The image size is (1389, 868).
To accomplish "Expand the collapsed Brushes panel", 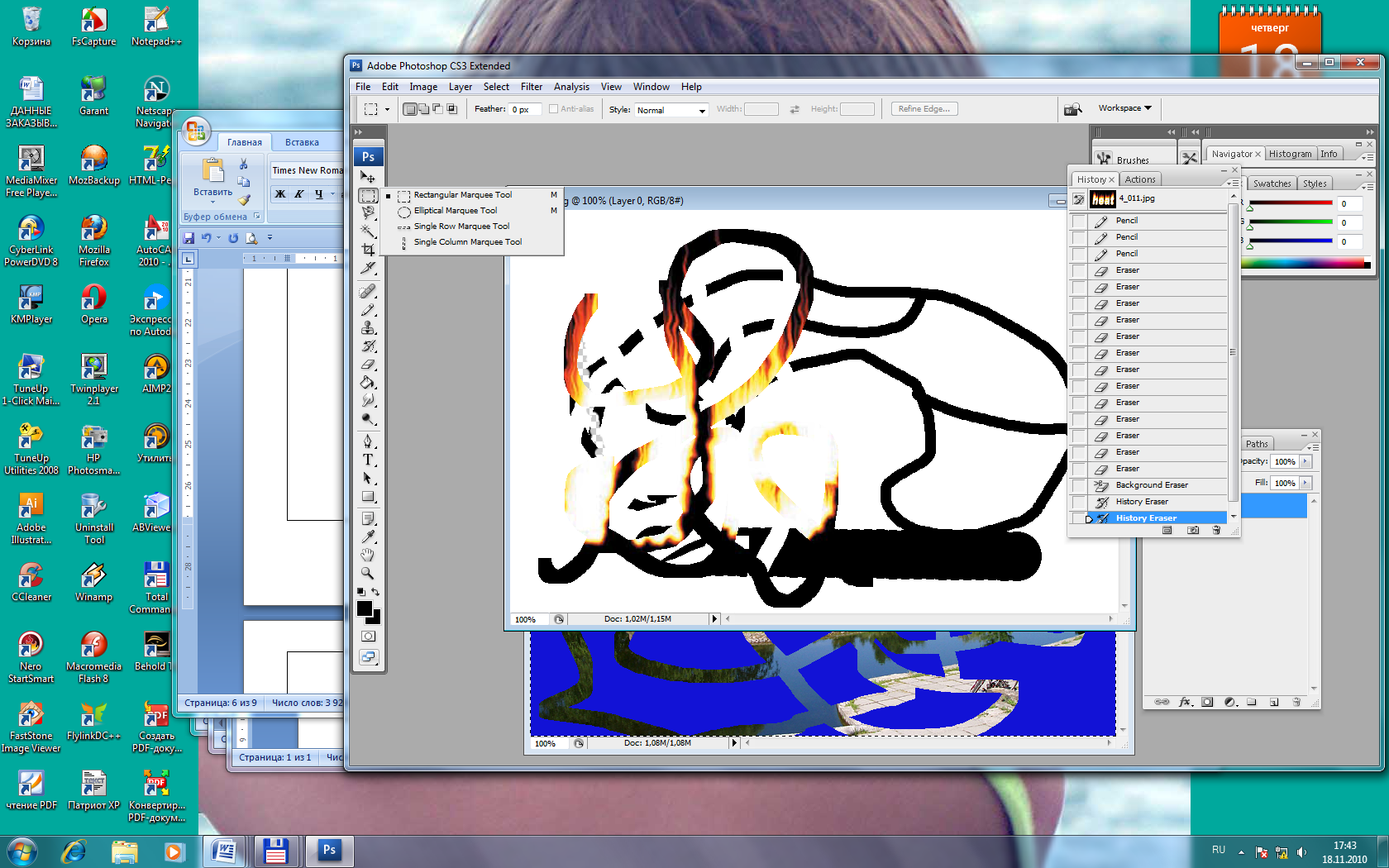I will pyautogui.click(x=1133, y=159).
